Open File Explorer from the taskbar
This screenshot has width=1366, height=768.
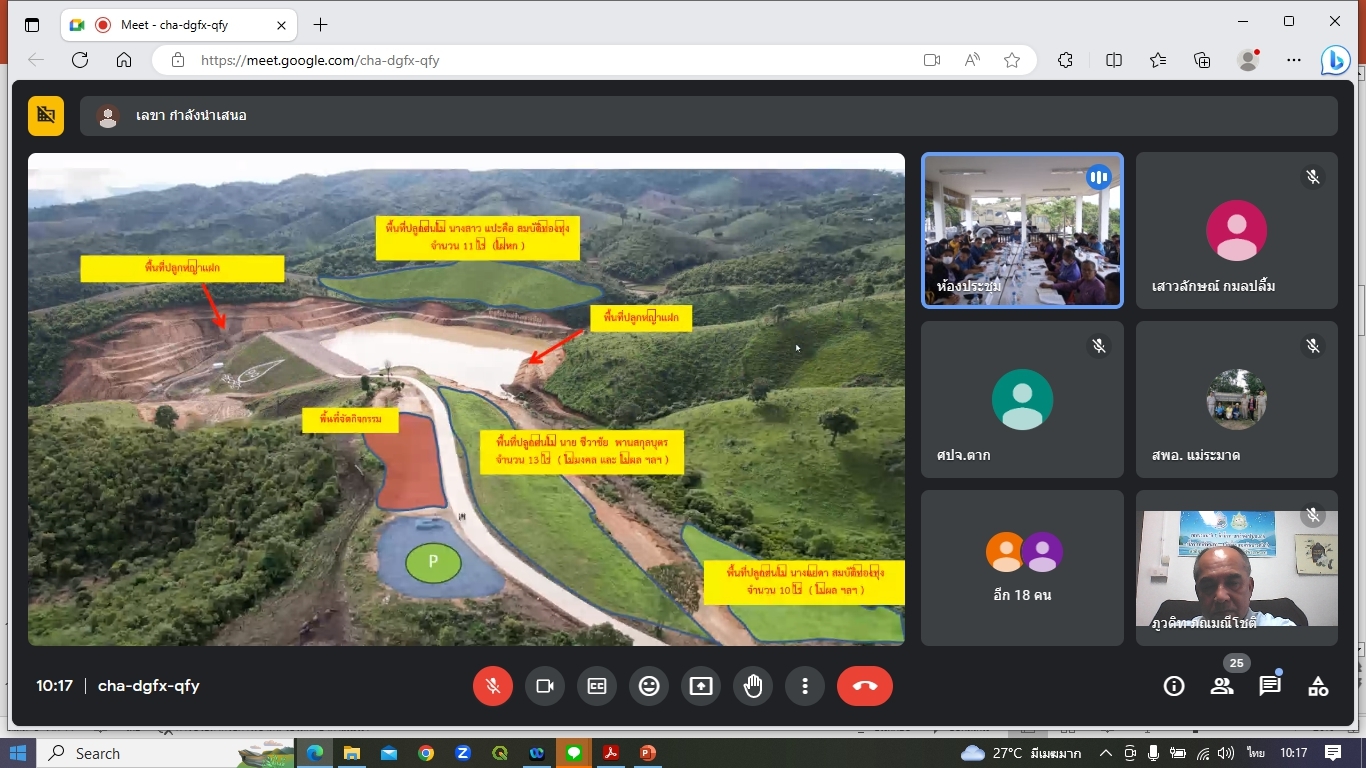[x=352, y=753]
